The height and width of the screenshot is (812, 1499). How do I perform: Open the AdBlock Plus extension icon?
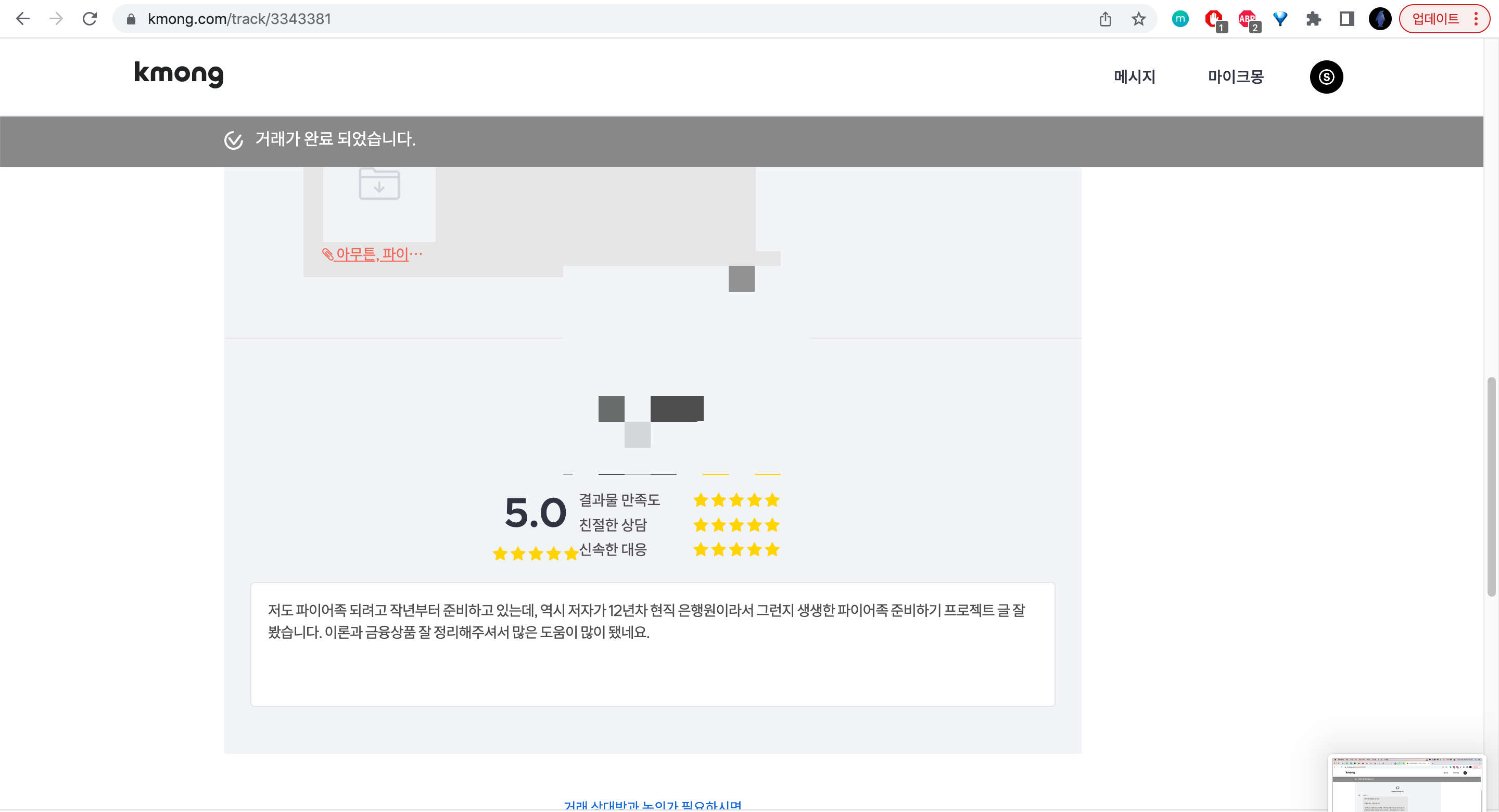click(1247, 19)
